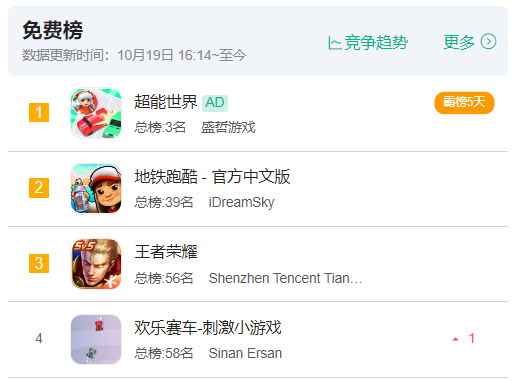Open the 王者荣耀 game icon
Image resolution: width=522 pixels, height=380 pixels.
click(96, 264)
